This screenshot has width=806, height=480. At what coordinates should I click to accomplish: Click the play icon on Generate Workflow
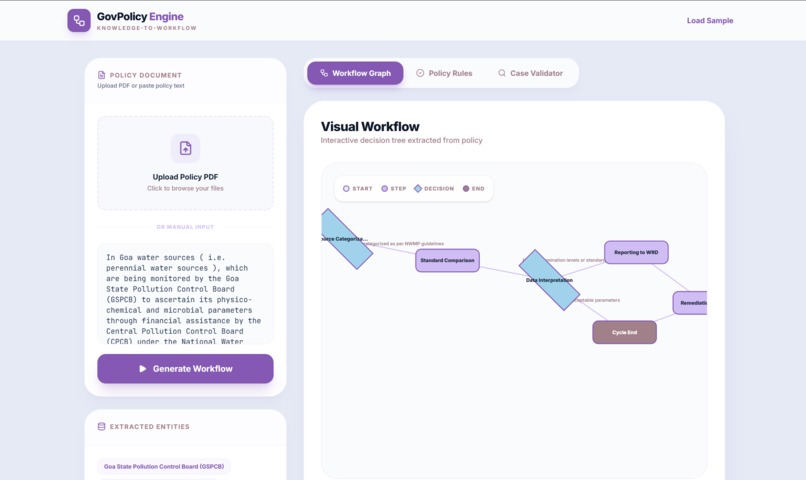pos(142,368)
